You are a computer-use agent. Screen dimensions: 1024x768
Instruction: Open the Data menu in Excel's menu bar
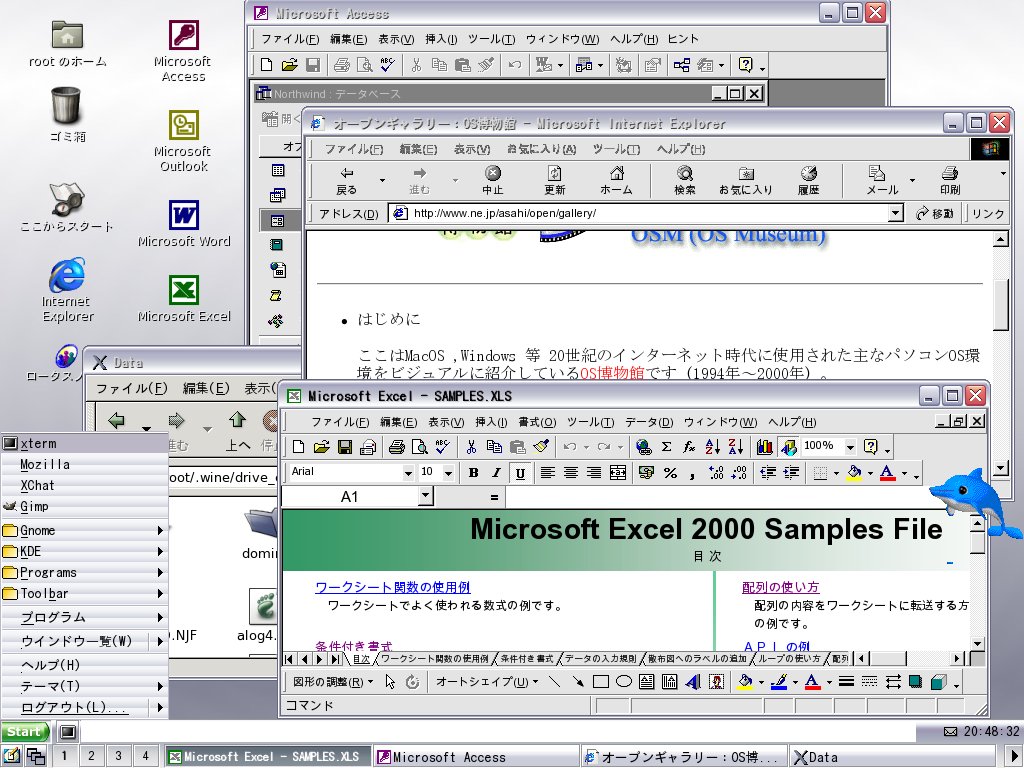tap(648, 422)
